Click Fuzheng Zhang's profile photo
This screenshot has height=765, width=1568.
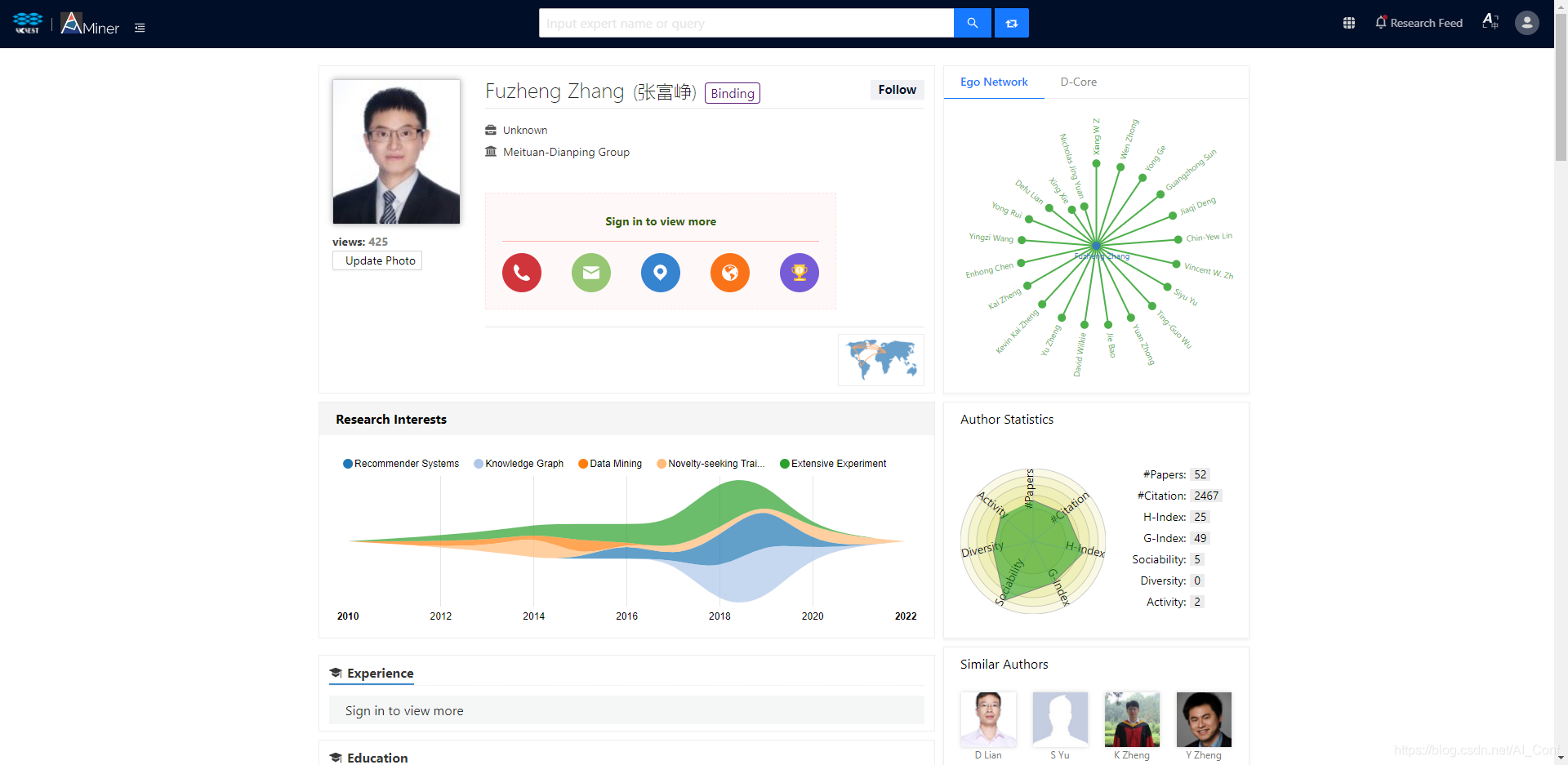[396, 151]
